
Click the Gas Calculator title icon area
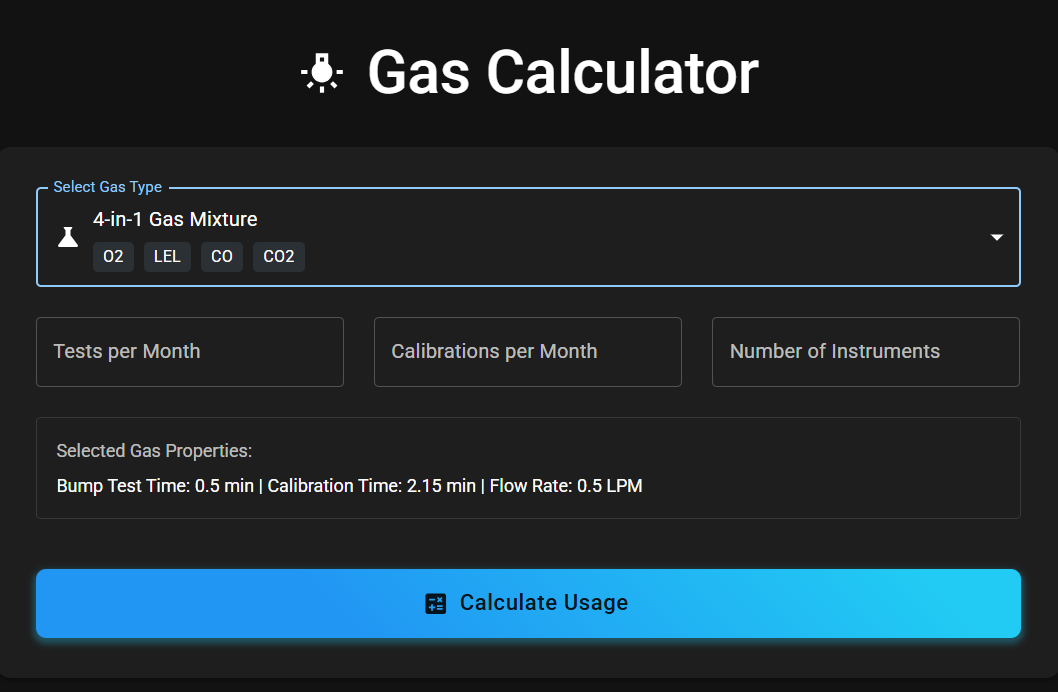click(322, 72)
